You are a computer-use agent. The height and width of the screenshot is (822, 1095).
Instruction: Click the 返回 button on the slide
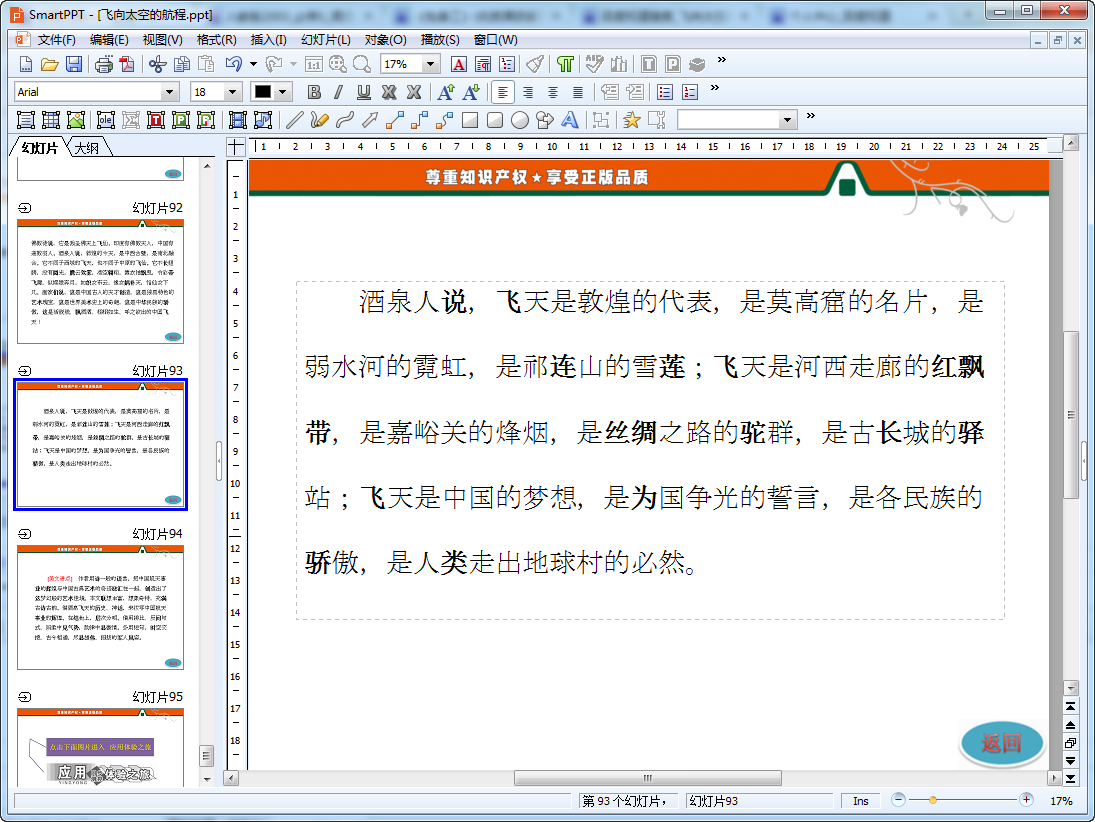point(1001,743)
